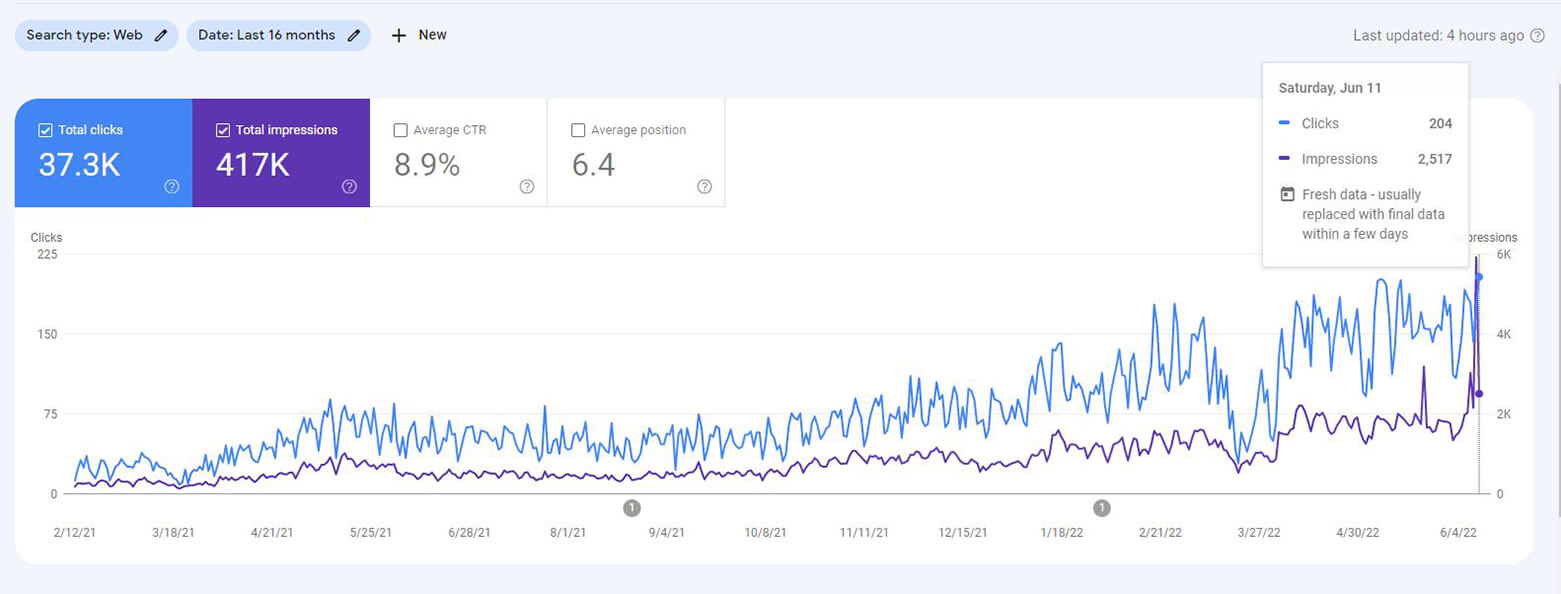
Task: Click the calendar icon beside Fresh data note
Action: pyautogui.click(x=1288, y=194)
